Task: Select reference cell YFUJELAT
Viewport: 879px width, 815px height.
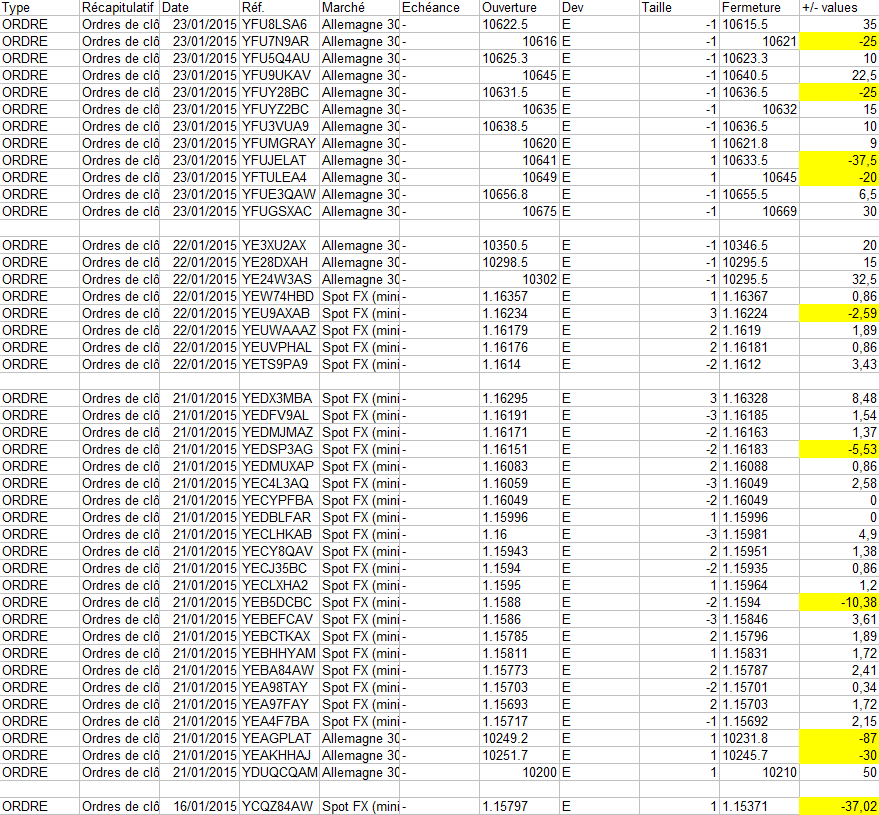Action: [x=280, y=160]
